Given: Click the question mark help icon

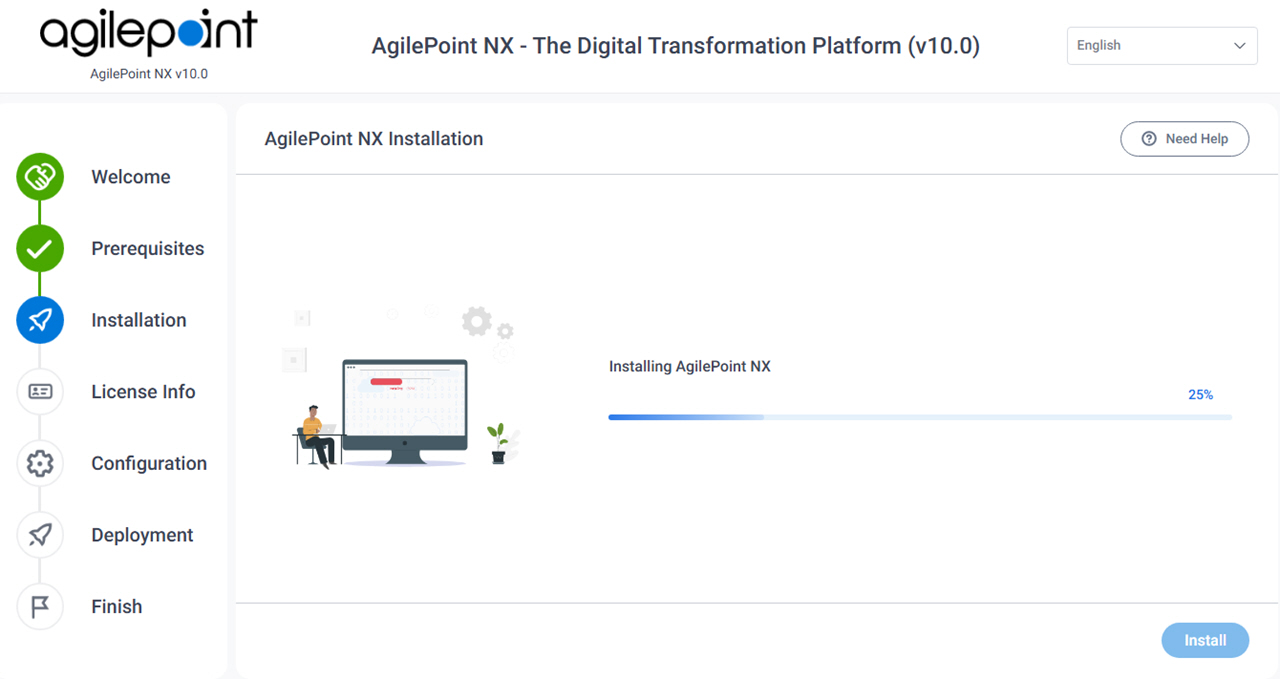Looking at the screenshot, I should (x=1149, y=139).
